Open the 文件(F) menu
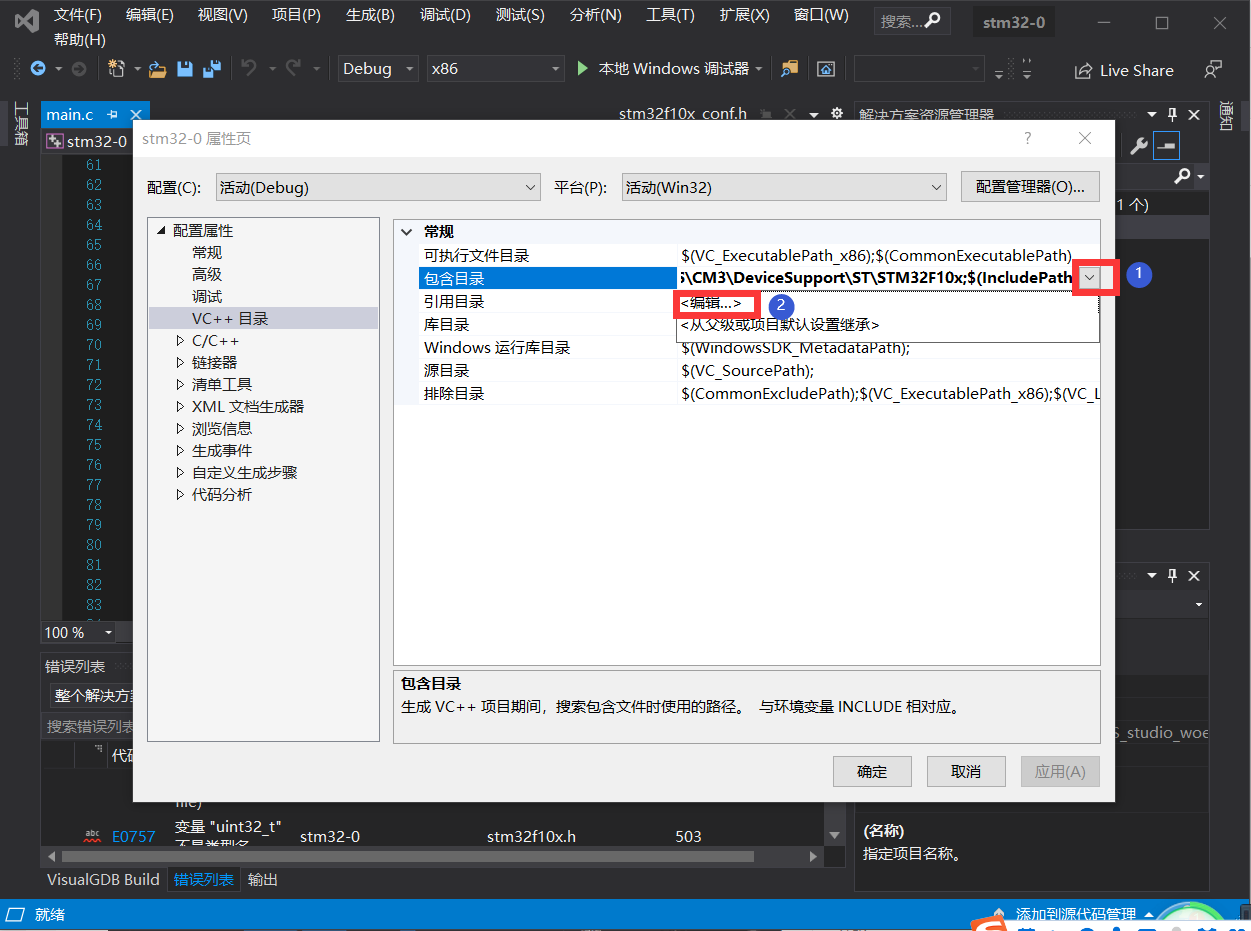This screenshot has height=931, width=1251. pos(78,15)
